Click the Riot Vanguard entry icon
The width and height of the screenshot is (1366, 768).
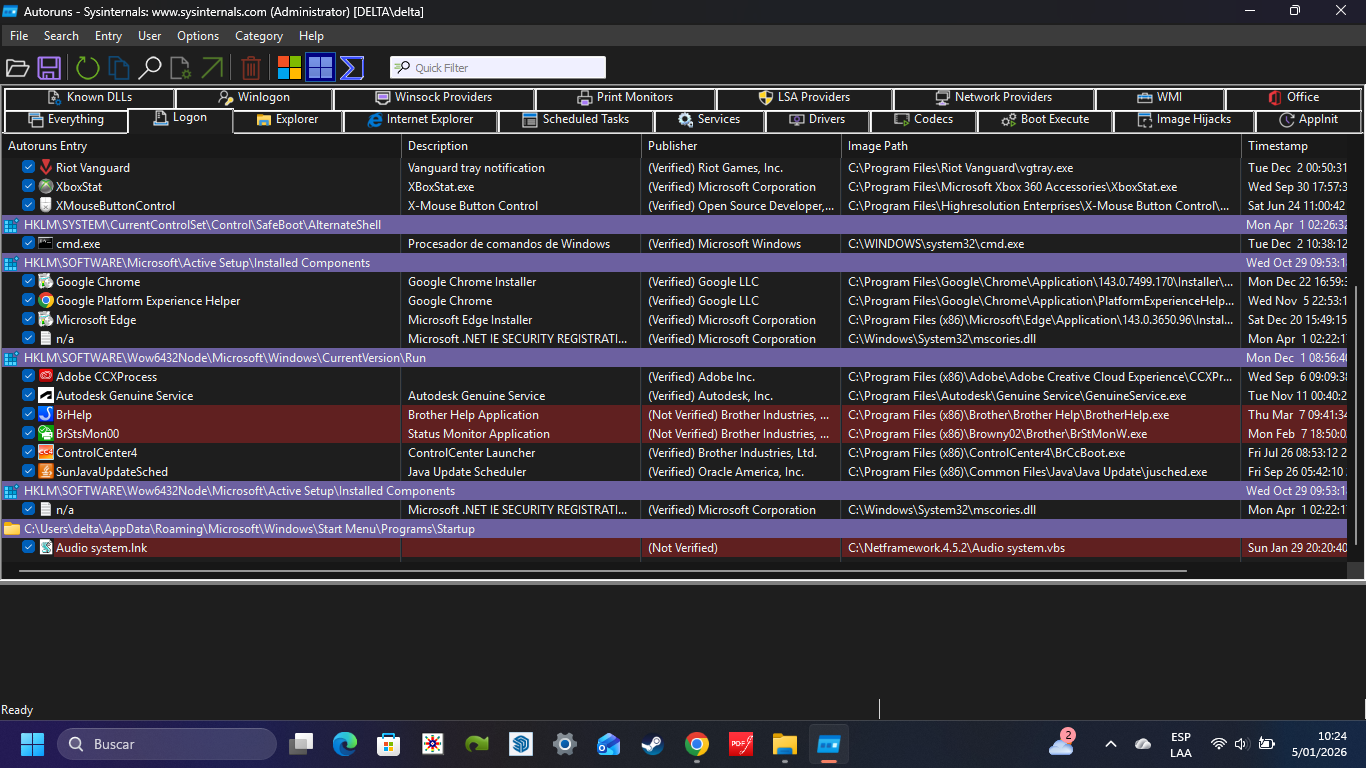46,168
